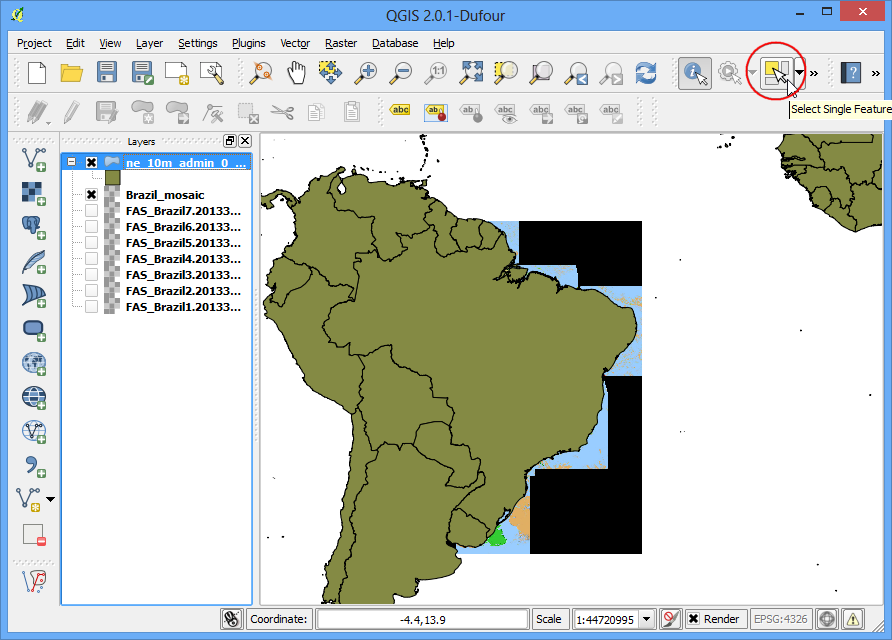Screen dimensions: 892x640
Task: Enable the FAS_Brazil7 layer checkbox
Action: point(91,210)
